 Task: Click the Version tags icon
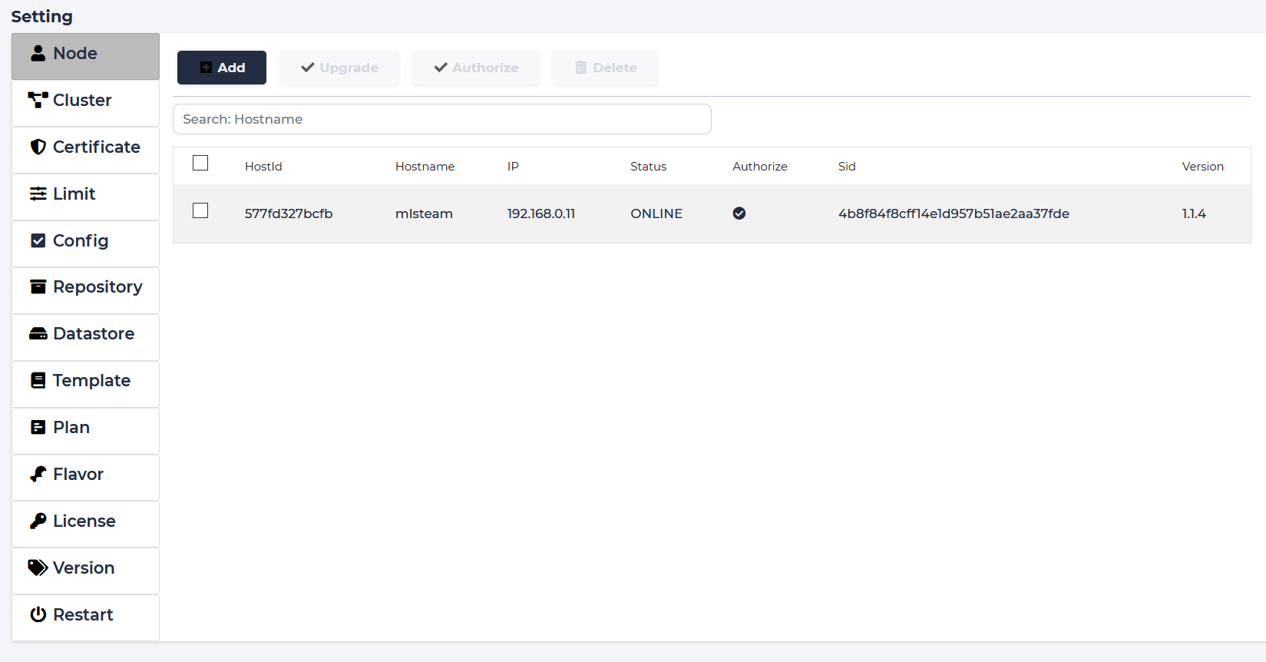38,568
